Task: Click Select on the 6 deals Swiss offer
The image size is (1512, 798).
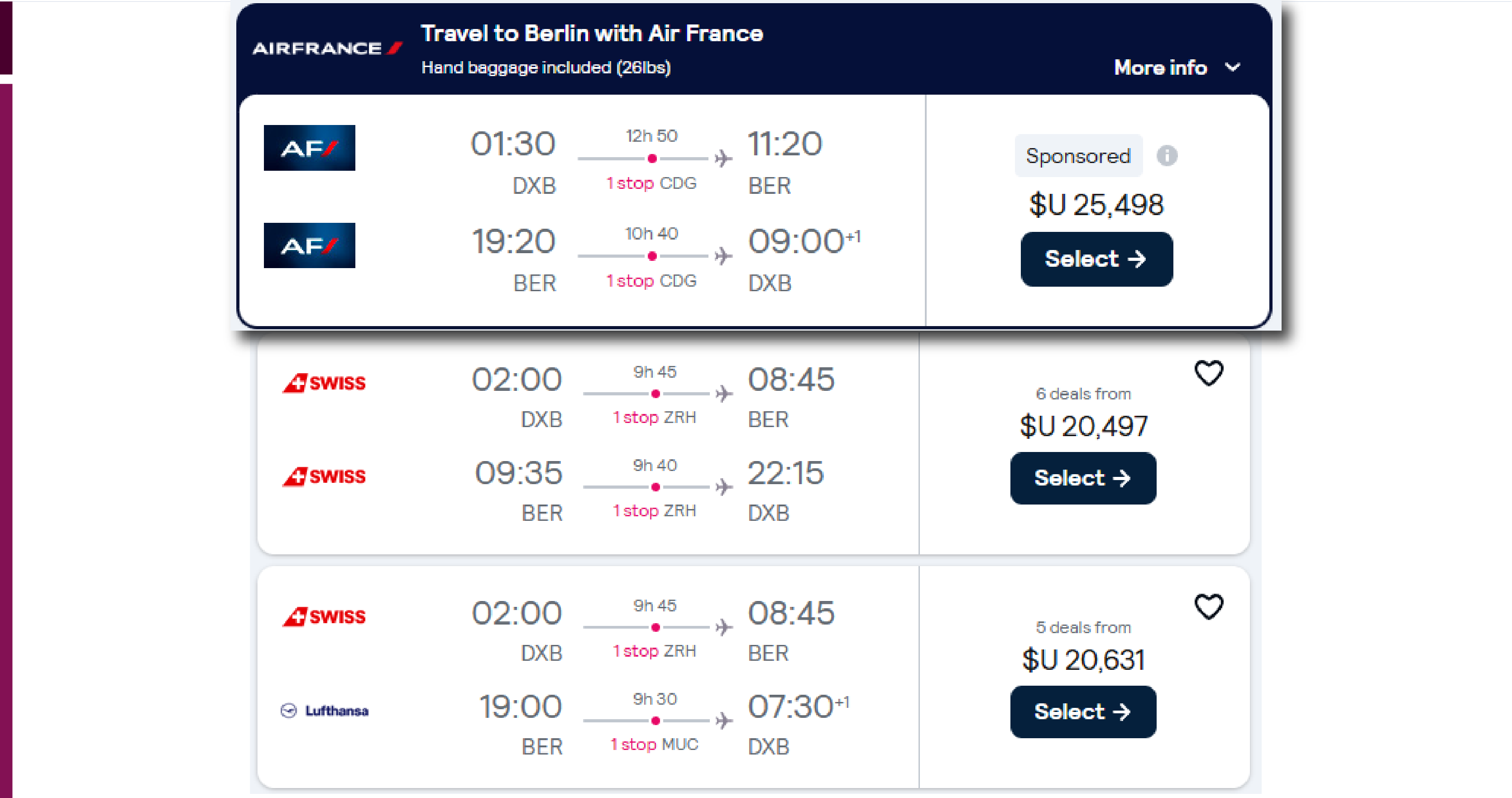Action: pos(1083,478)
